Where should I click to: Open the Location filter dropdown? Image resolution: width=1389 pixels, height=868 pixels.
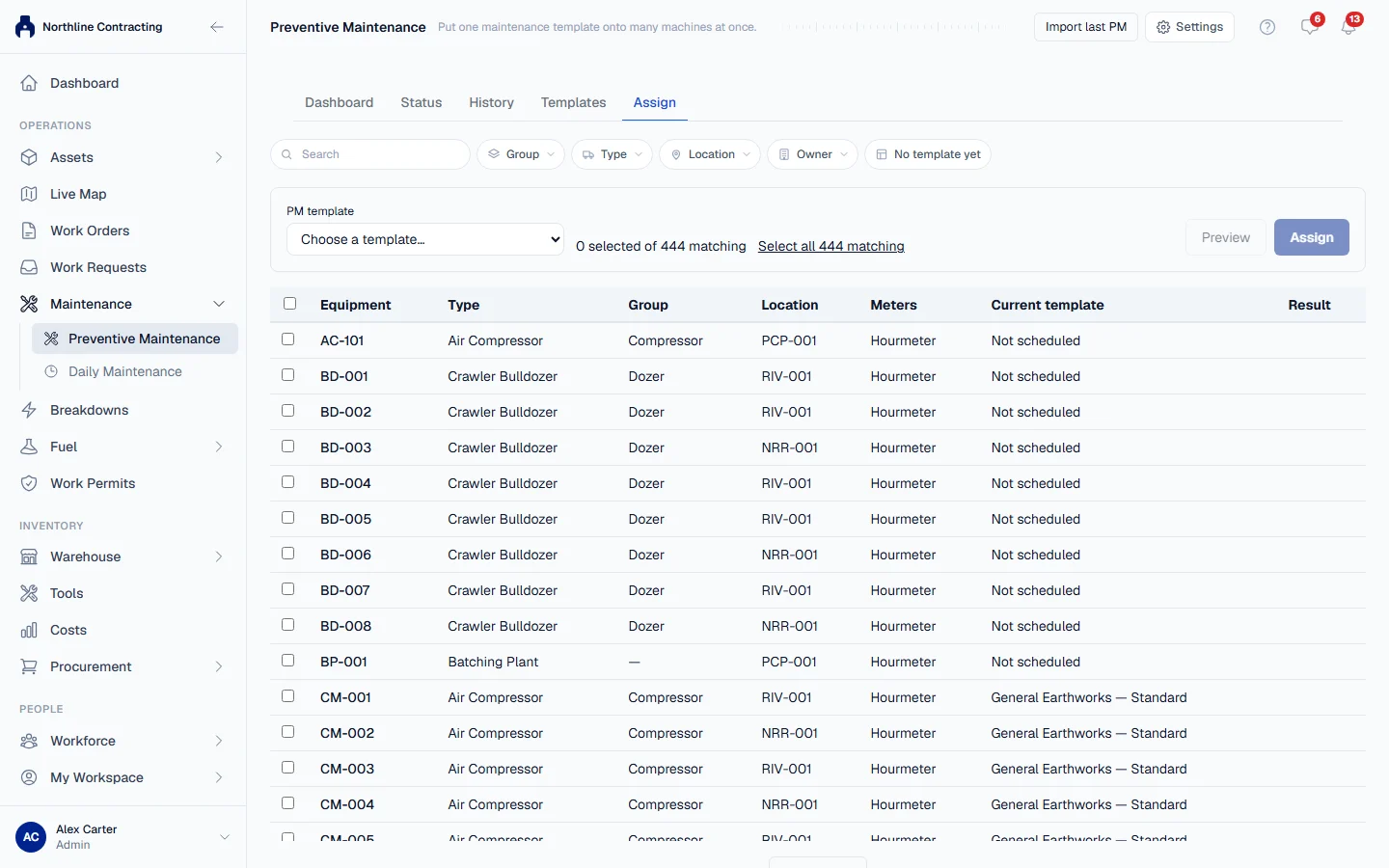tap(710, 154)
